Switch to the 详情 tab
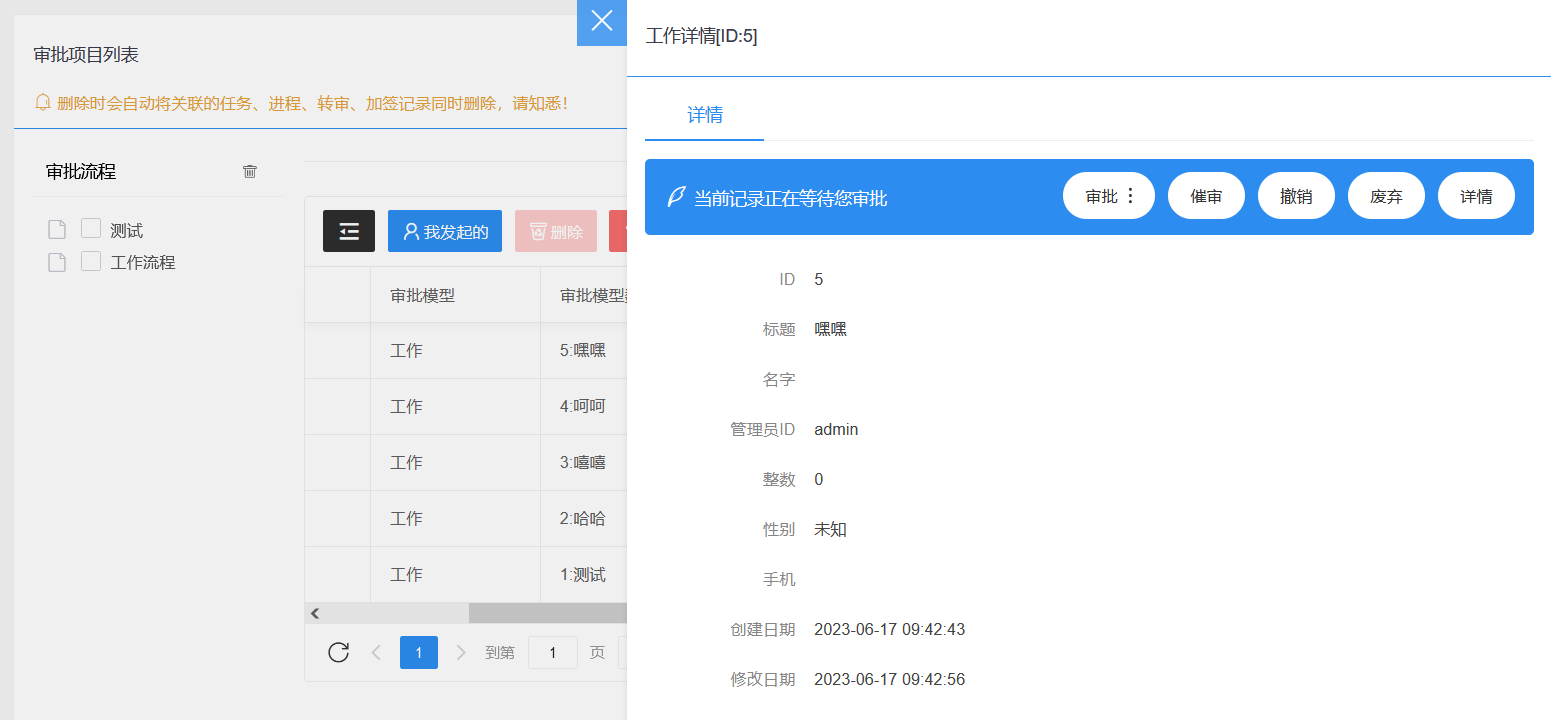 tap(703, 115)
